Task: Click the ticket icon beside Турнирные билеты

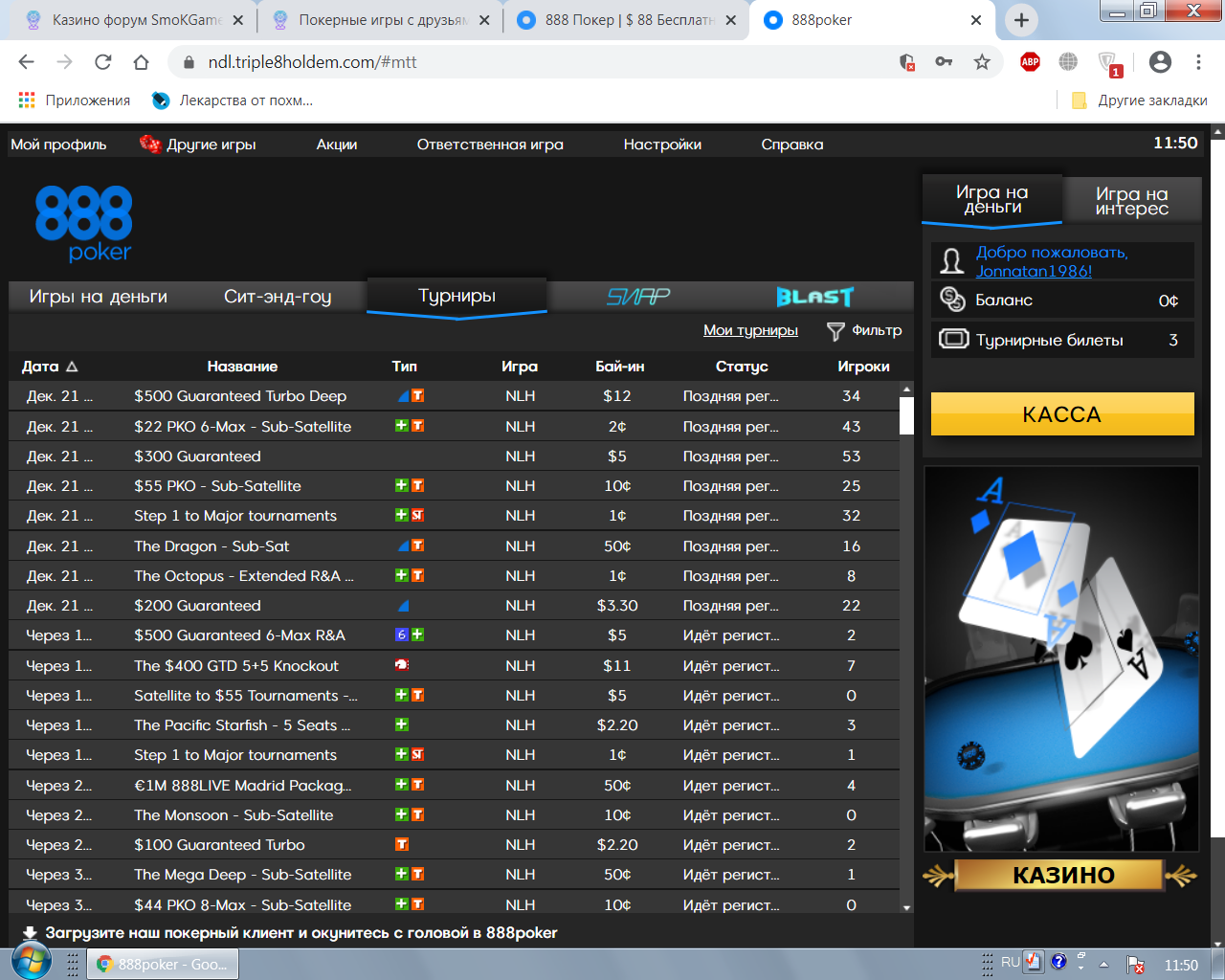Action: pos(953,340)
